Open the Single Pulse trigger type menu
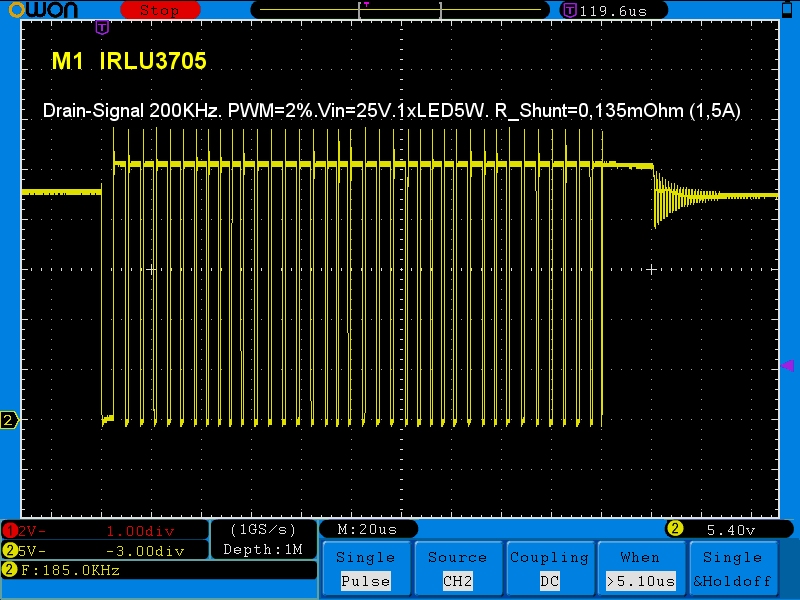Screen dimensions: 800x600 [x=366, y=569]
